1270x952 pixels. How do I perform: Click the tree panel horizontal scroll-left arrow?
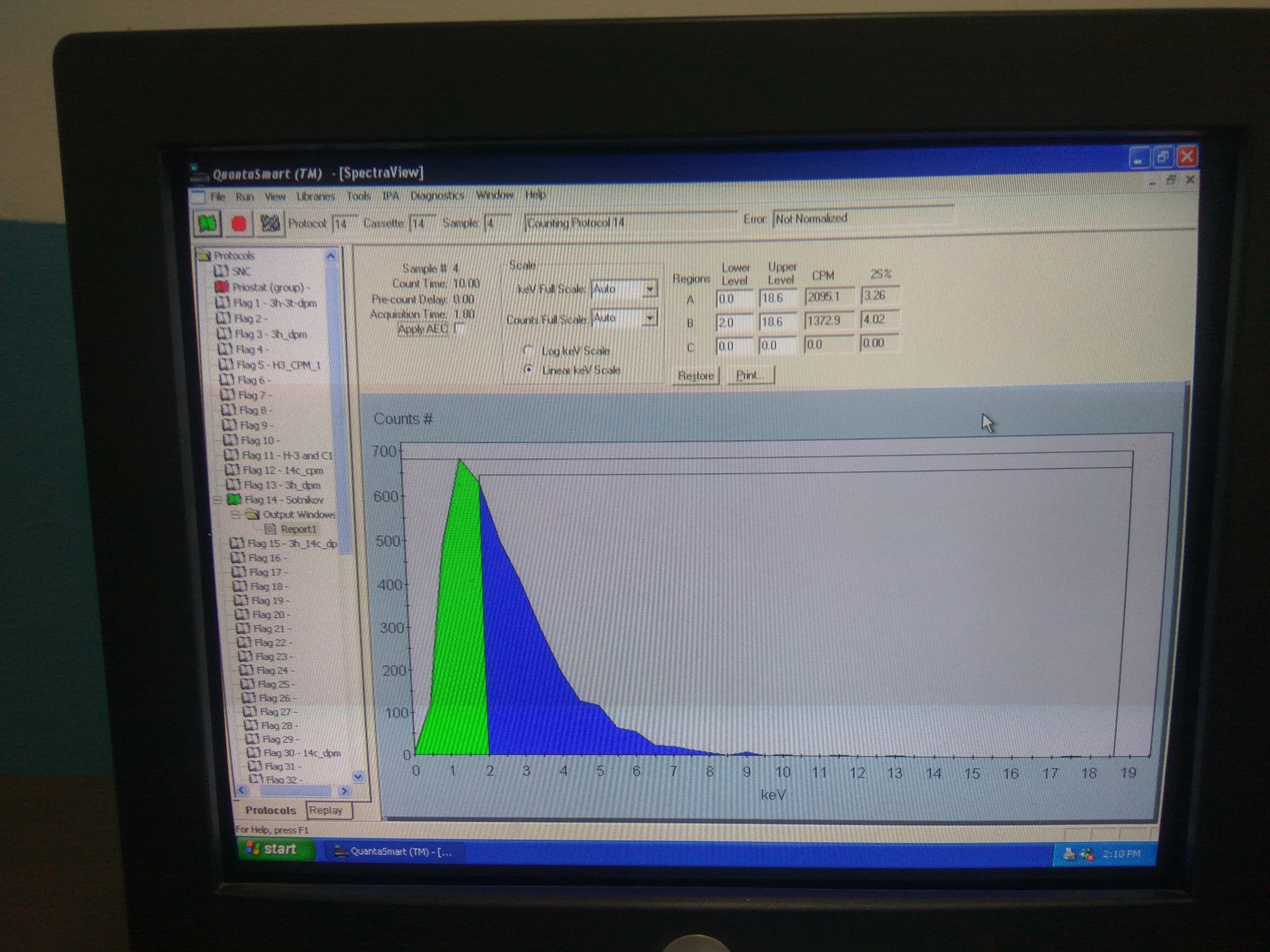[x=242, y=790]
